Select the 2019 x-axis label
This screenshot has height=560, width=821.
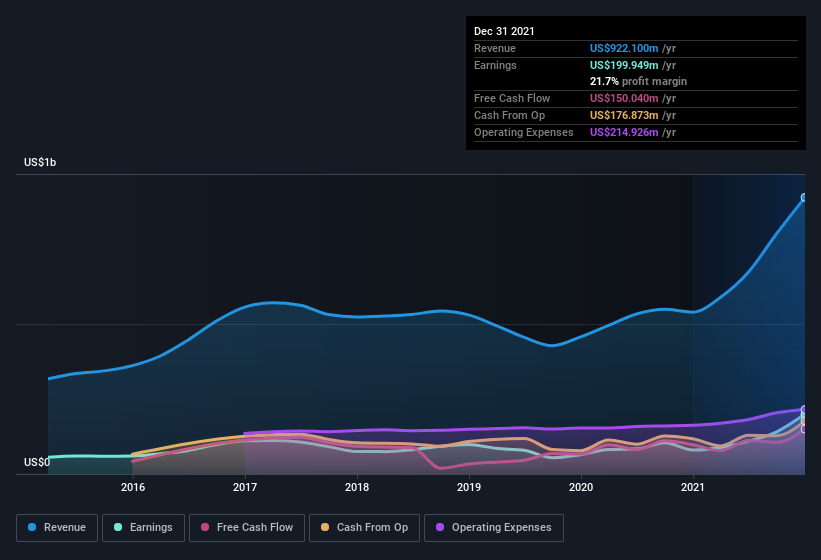(469, 487)
